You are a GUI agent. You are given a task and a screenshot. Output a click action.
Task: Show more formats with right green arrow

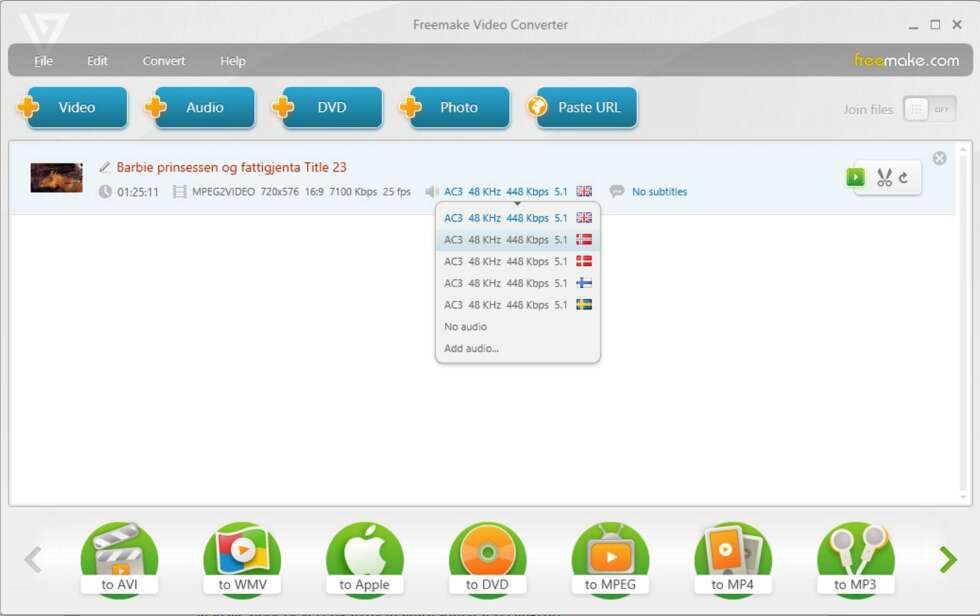pyautogui.click(x=948, y=559)
